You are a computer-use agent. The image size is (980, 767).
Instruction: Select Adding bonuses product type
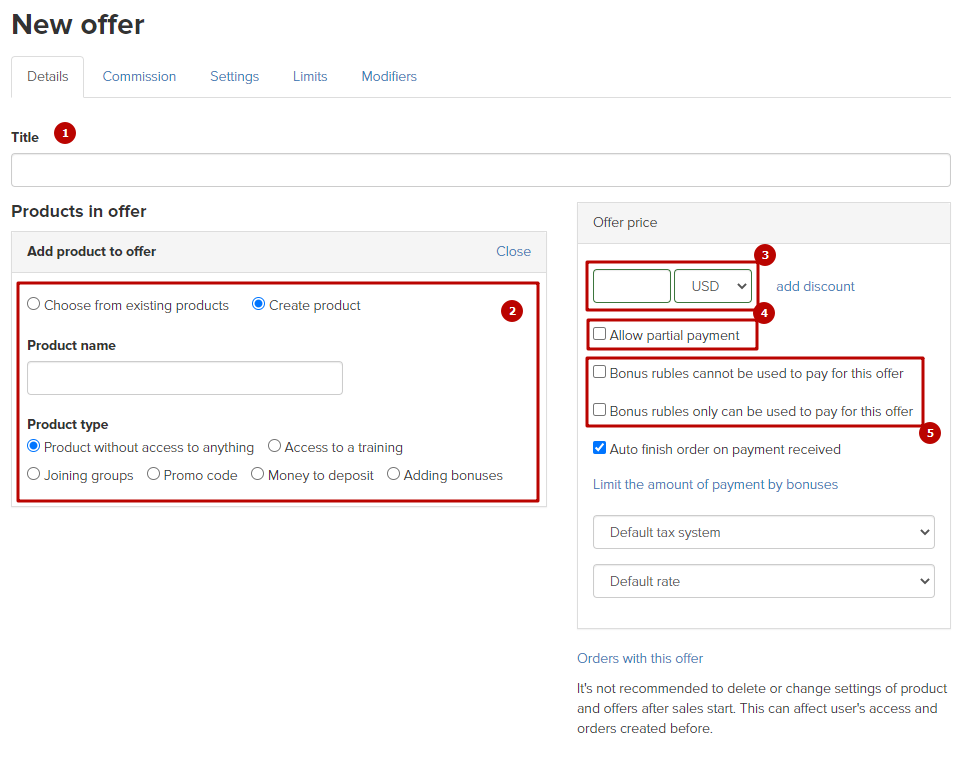click(x=393, y=474)
